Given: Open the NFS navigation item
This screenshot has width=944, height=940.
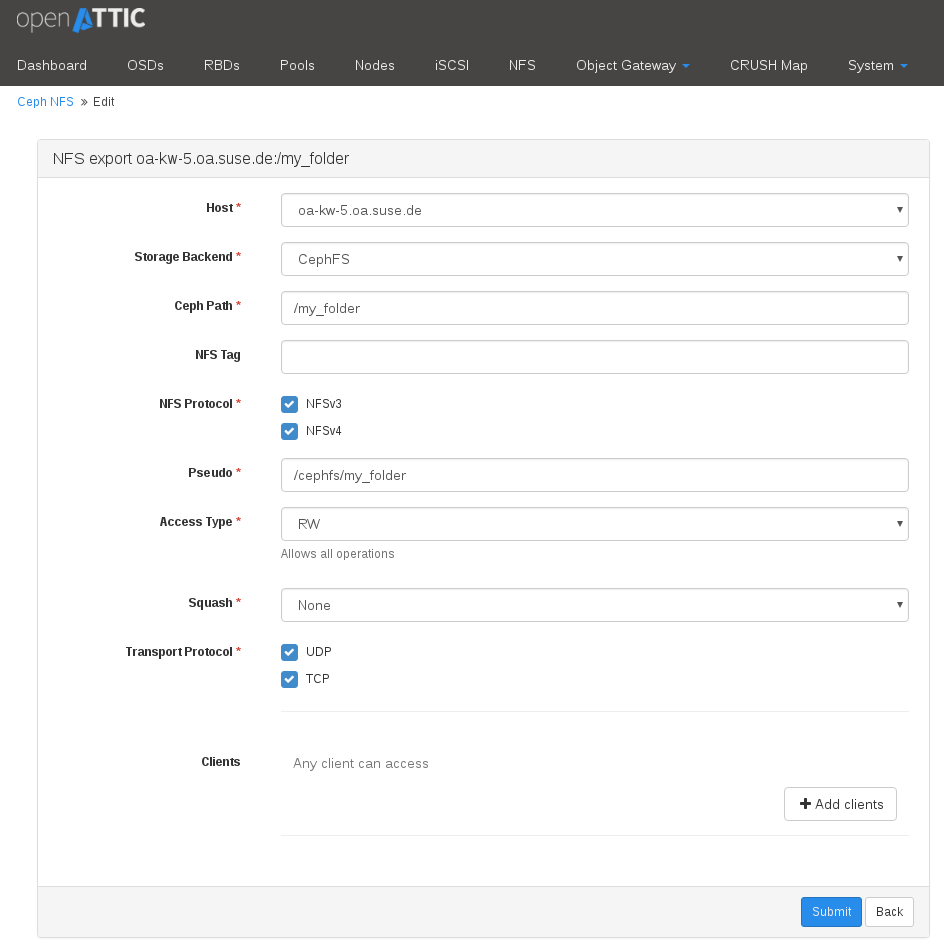Looking at the screenshot, I should 522,65.
